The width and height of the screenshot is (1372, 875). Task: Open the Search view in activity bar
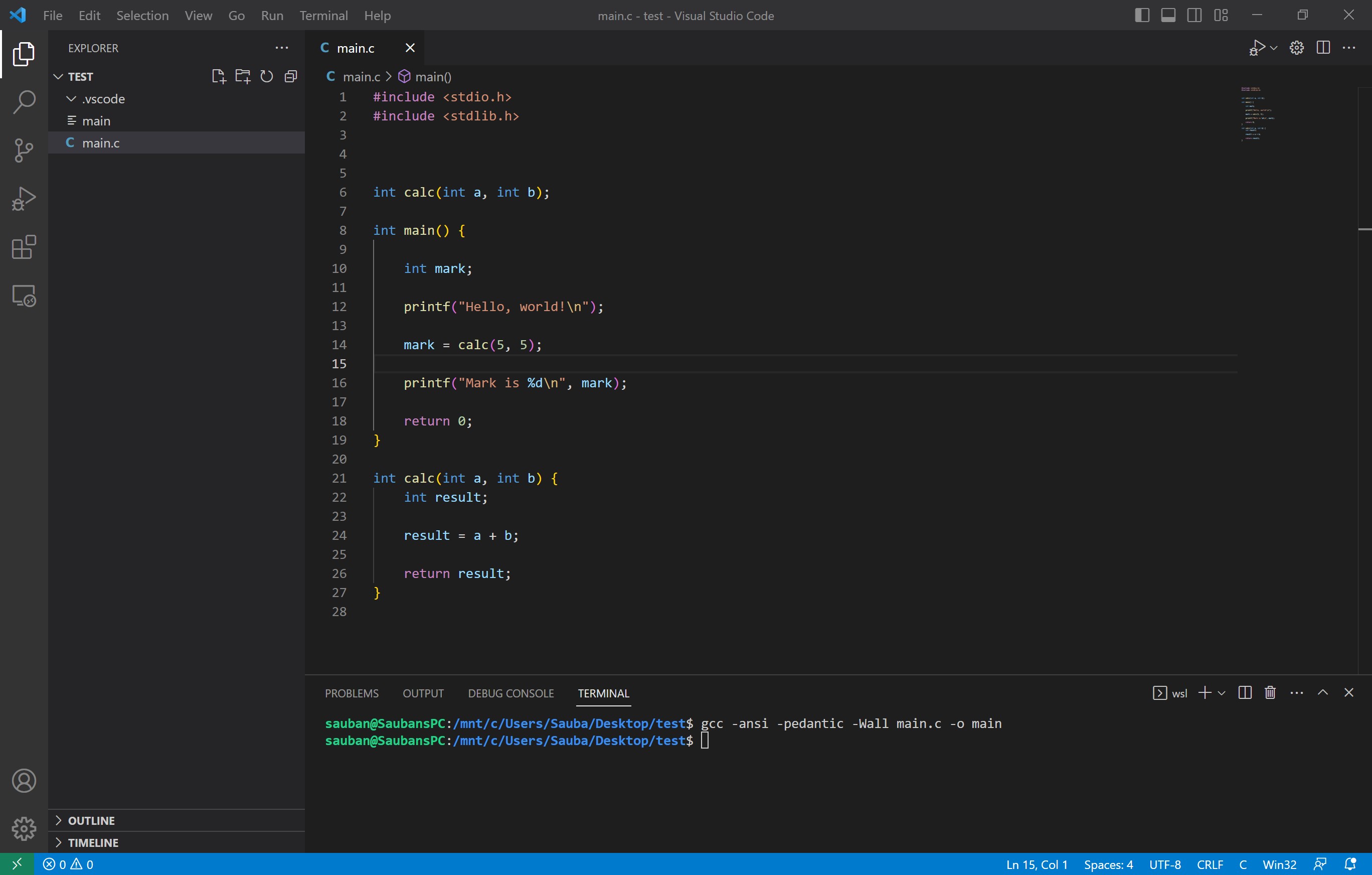[24, 102]
